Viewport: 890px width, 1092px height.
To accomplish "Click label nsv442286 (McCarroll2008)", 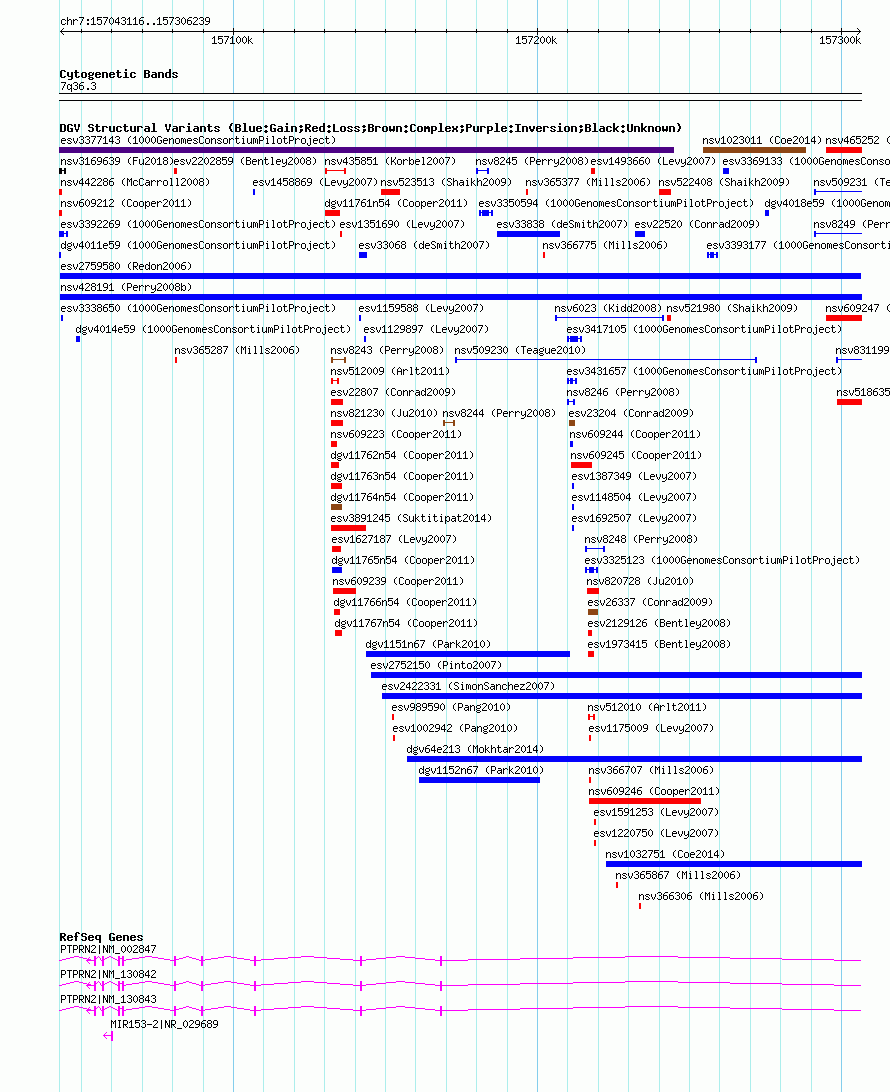I will pyautogui.click(x=135, y=182).
